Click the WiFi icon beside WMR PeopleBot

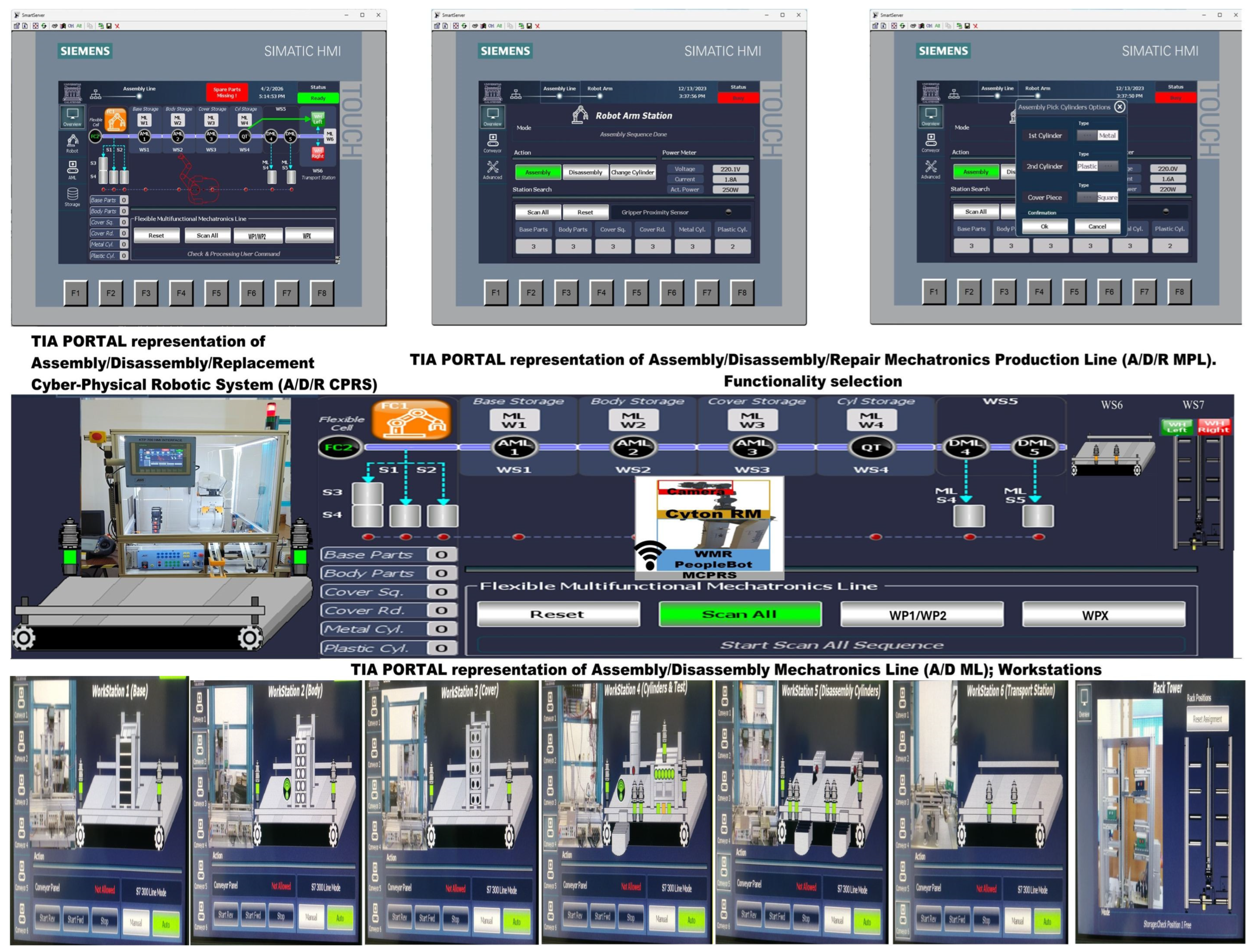tap(650, 555)
